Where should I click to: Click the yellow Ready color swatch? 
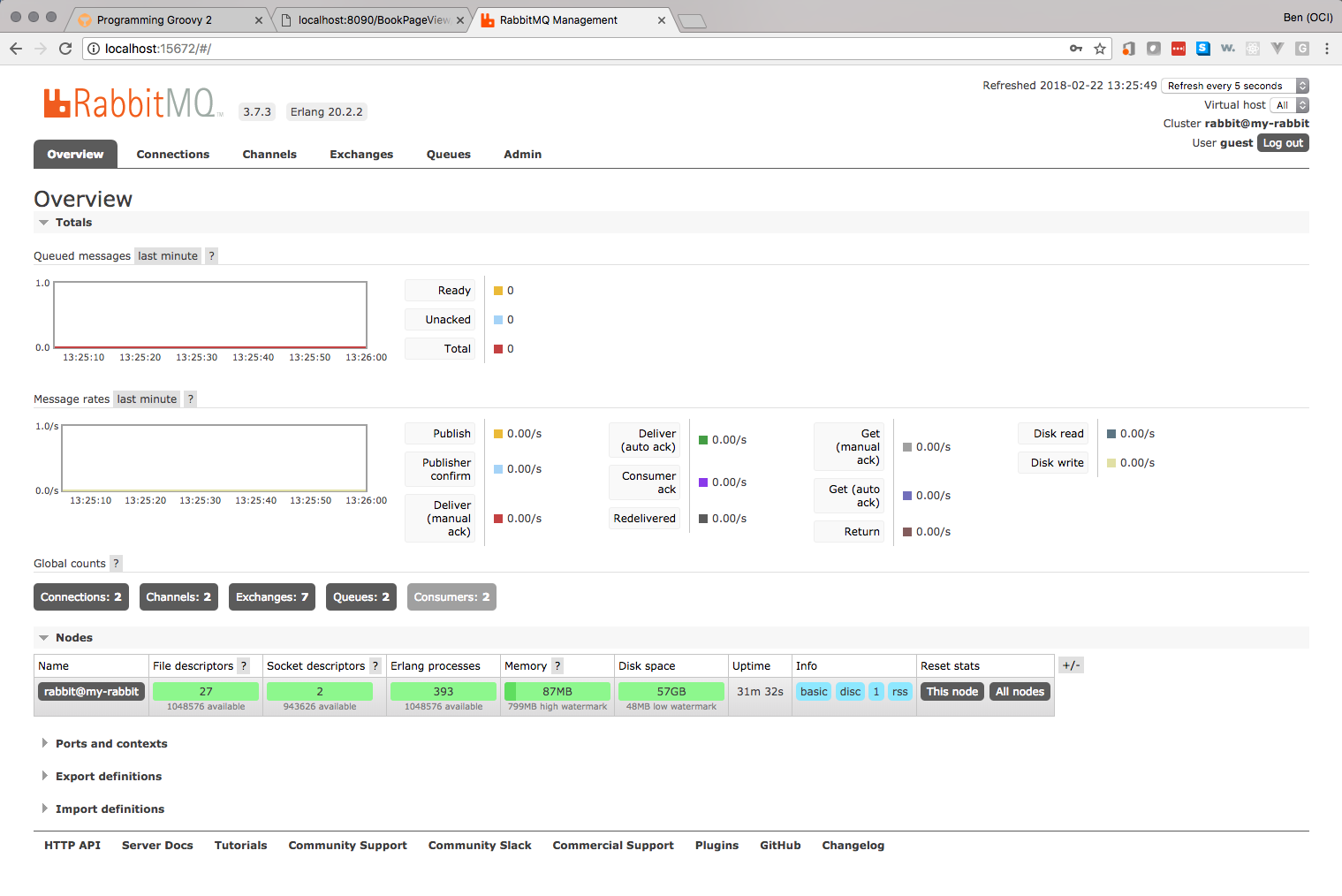tap(498, 291)
